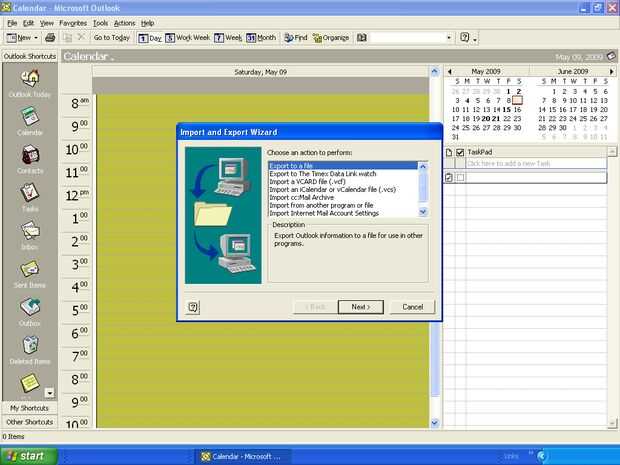Open the Find a Contact dropdown arrow
The image size is (620, 465).
(x=449, y=38)
